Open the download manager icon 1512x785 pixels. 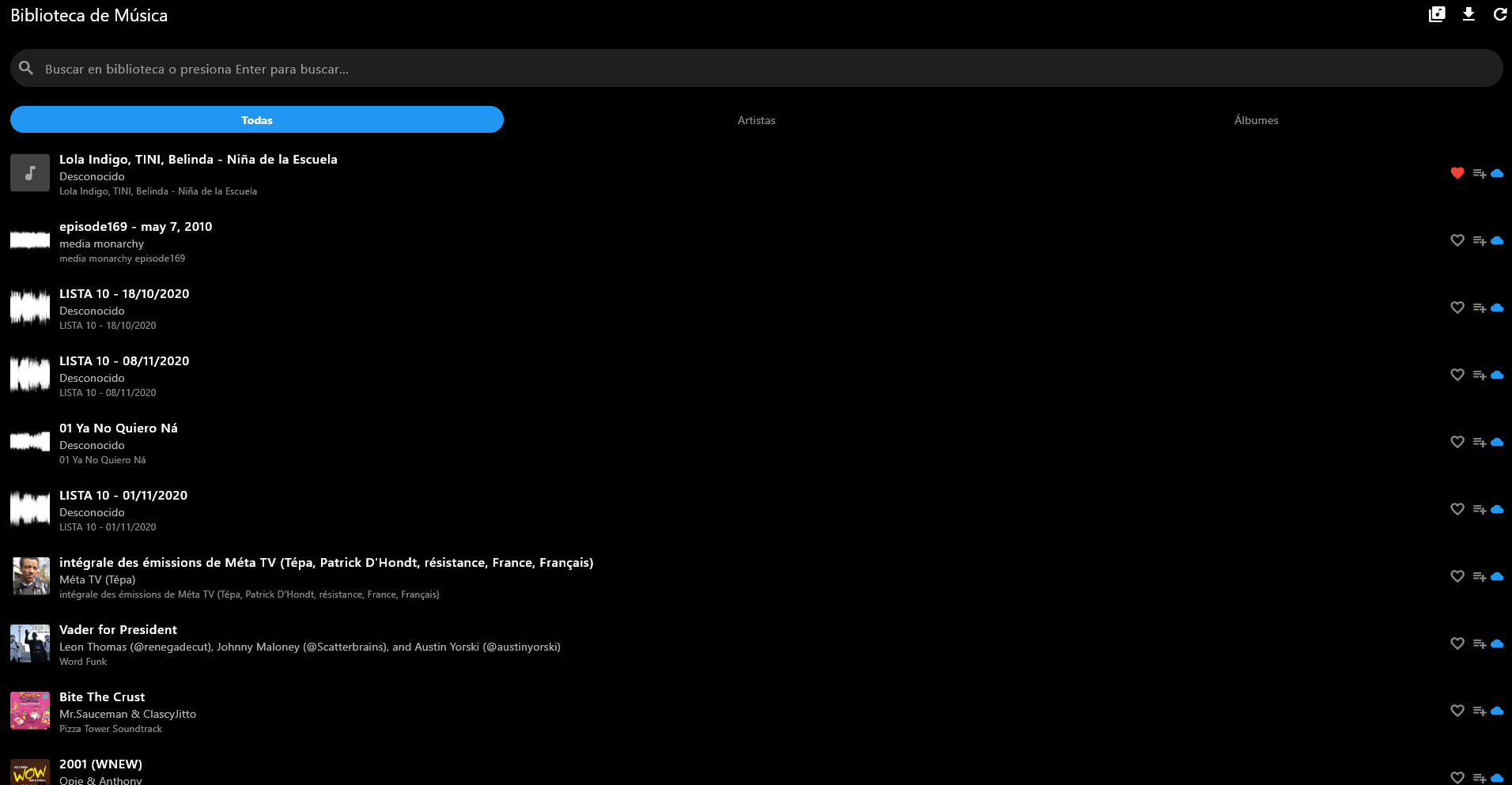click(x=1469, y=14)
